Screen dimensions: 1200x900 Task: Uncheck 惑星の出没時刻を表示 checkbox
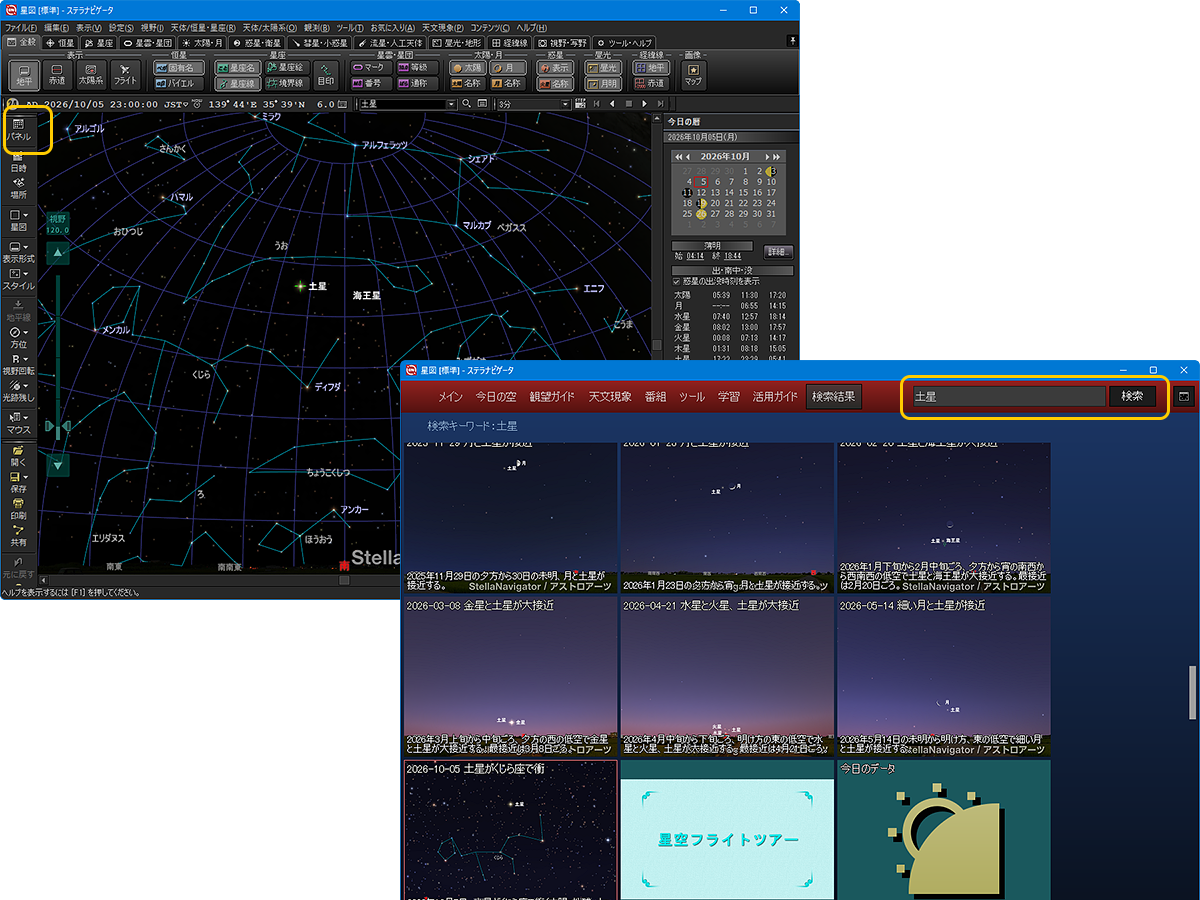click(x=677, y=281)
